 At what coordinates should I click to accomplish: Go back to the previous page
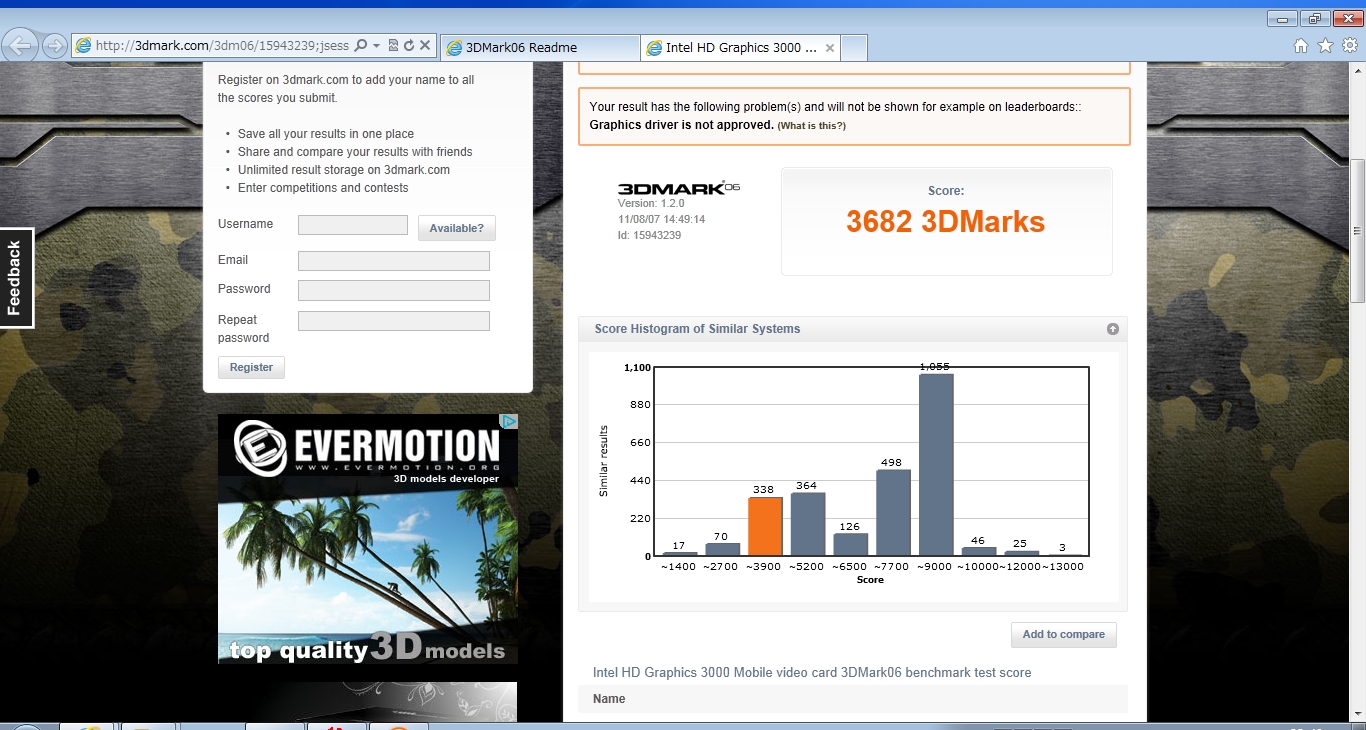pos(21,45)
